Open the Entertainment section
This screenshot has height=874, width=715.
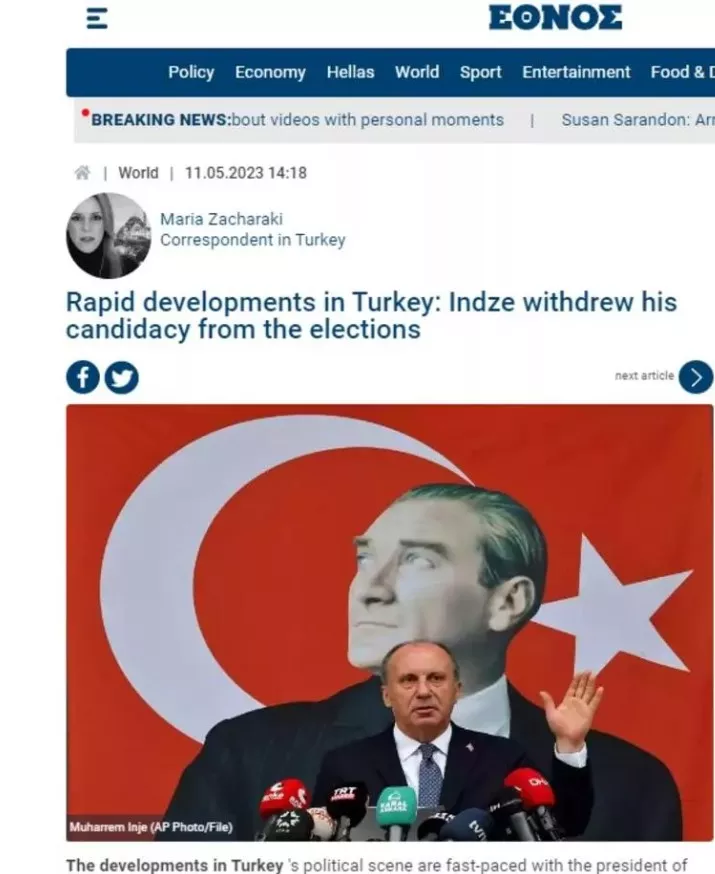pos(576,72)
